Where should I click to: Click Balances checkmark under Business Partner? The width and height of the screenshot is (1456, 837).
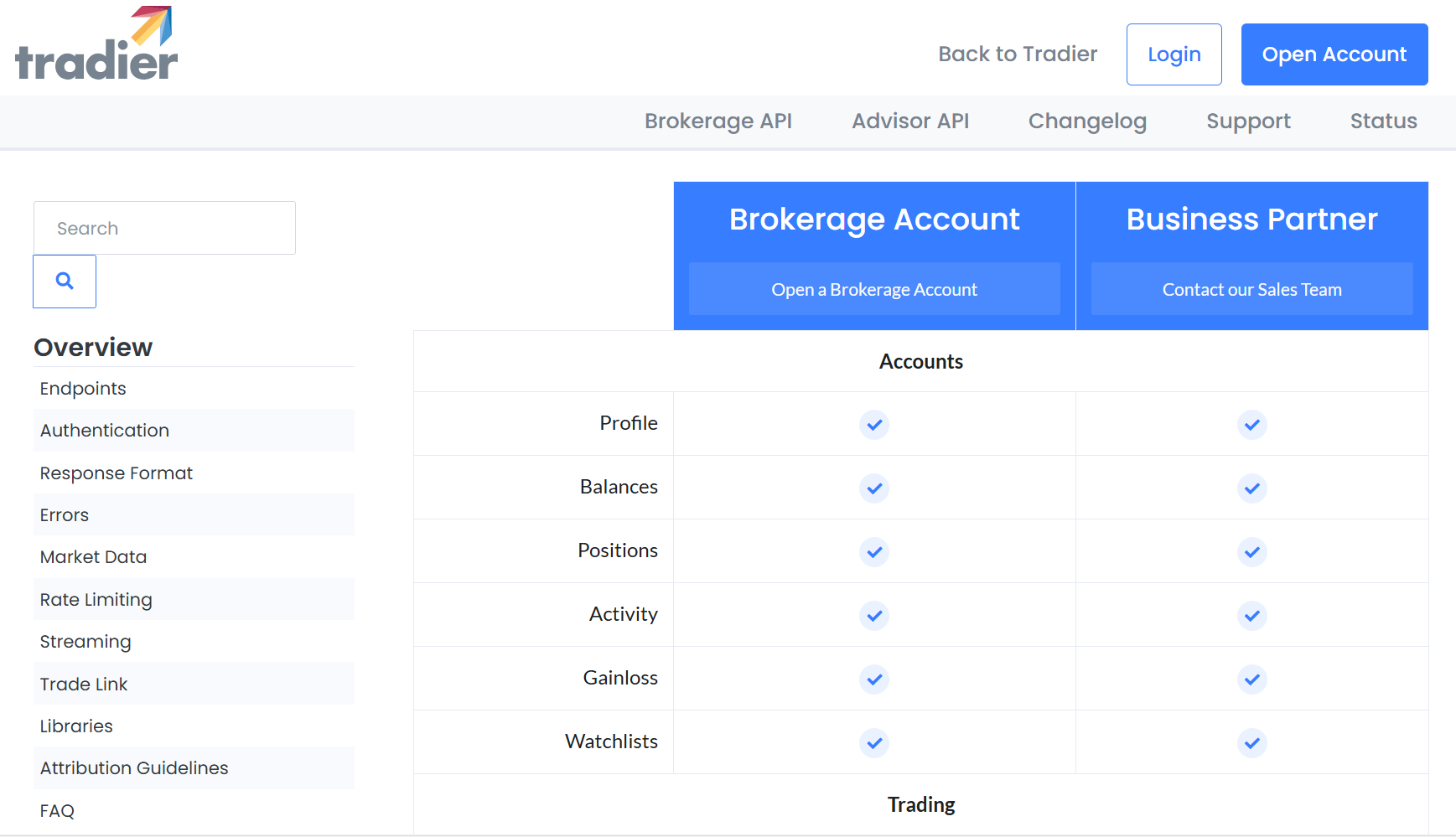pyautogui.click(x=1252, y=488)
